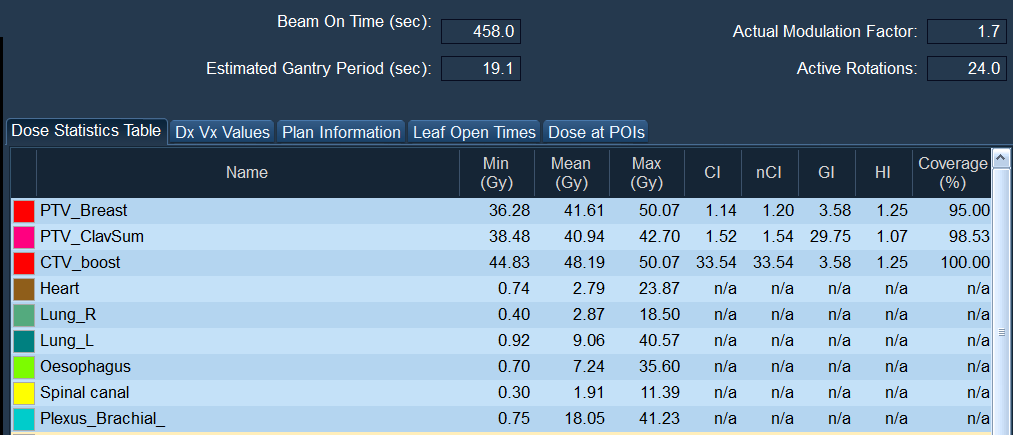
Task: Click the pink PTV_ClavSum color swatch
Action: click(23, 237)
